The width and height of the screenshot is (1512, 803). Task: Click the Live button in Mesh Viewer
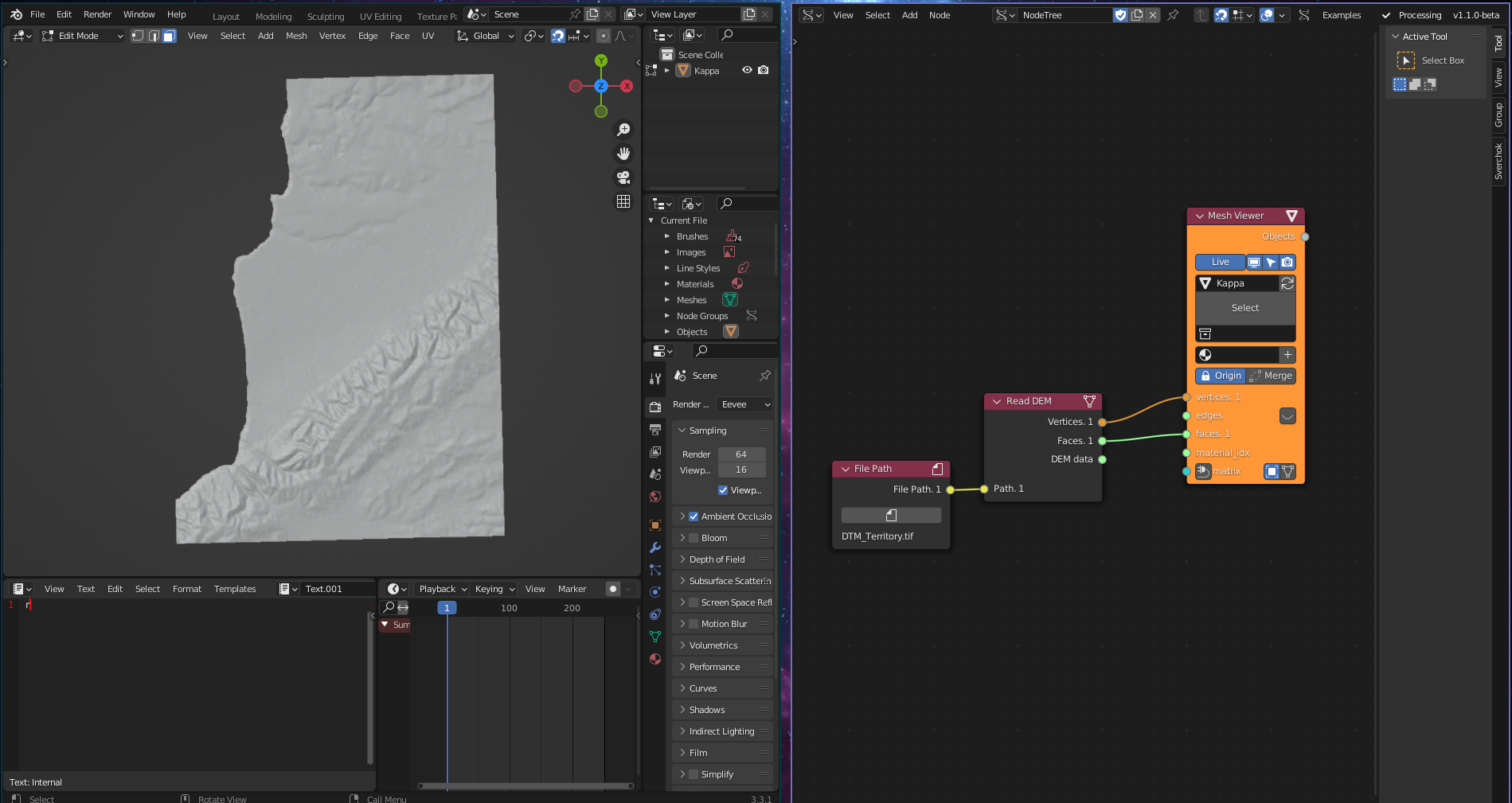tap(1220, 262)
